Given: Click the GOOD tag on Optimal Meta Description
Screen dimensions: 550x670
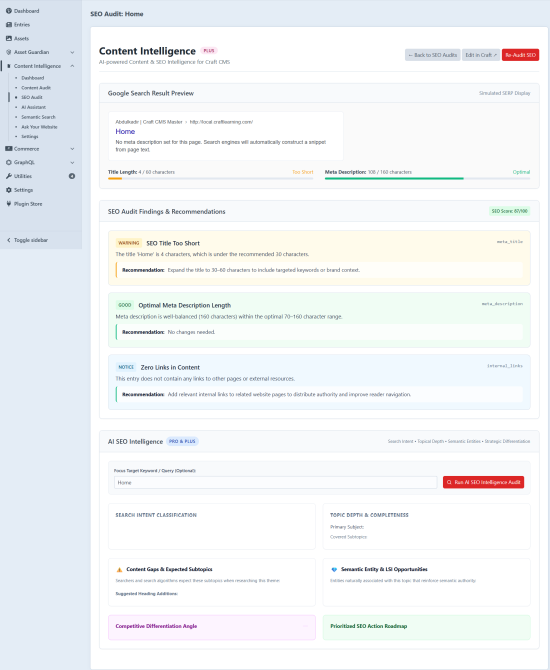Looking at the screenshot, I should 125,305.
